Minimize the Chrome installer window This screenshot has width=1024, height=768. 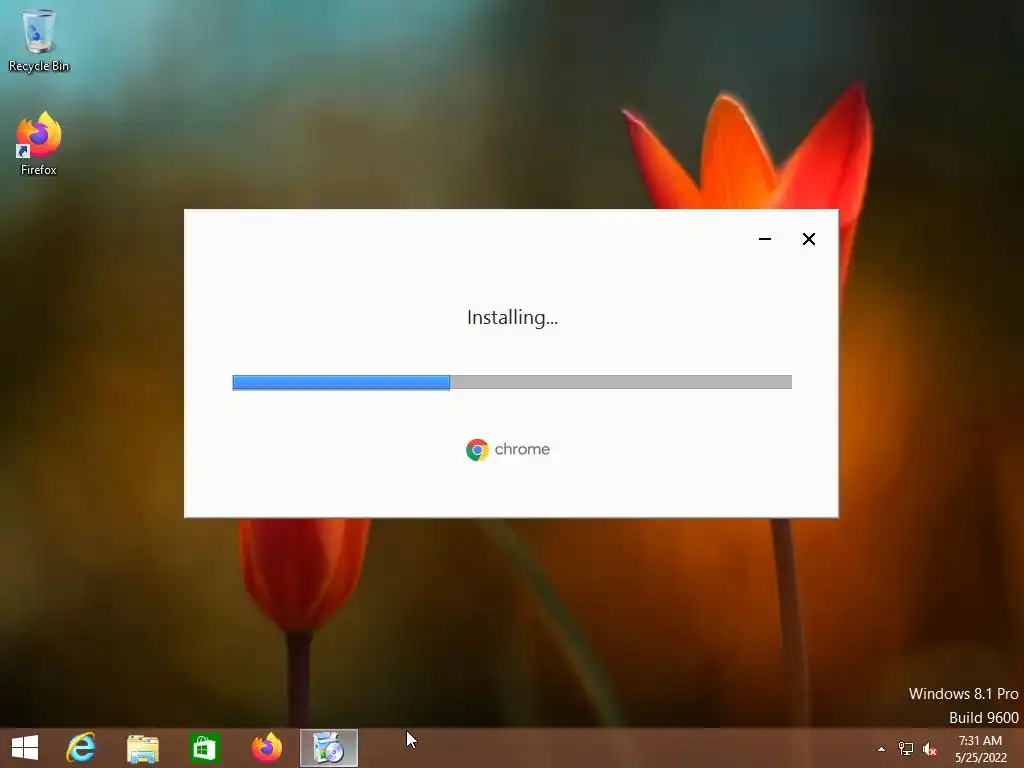tap(765, 239)
